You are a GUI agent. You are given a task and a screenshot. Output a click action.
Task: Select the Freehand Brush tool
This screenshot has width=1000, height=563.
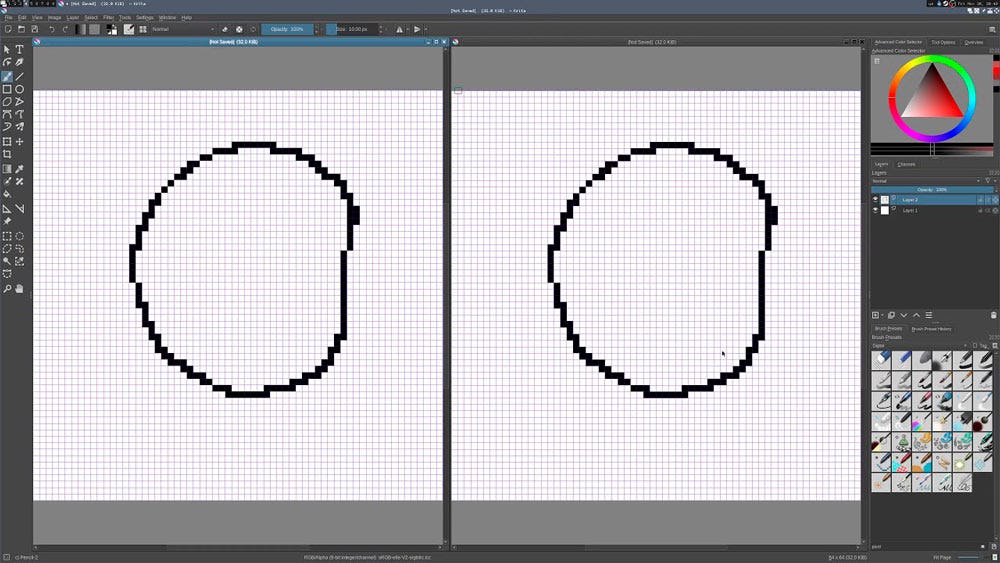coord(7,76)
